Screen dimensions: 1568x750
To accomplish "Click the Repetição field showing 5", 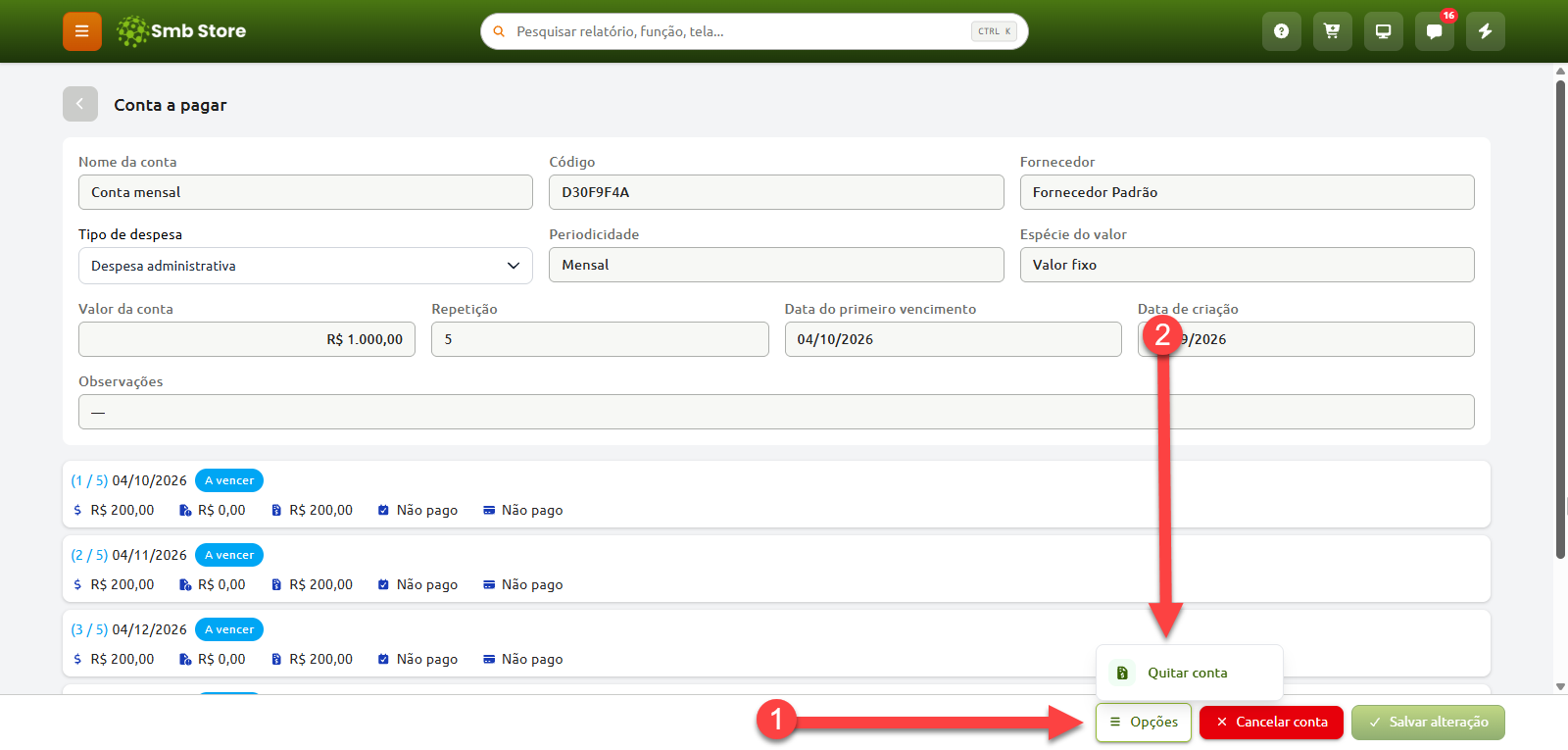I will (600, 339).
